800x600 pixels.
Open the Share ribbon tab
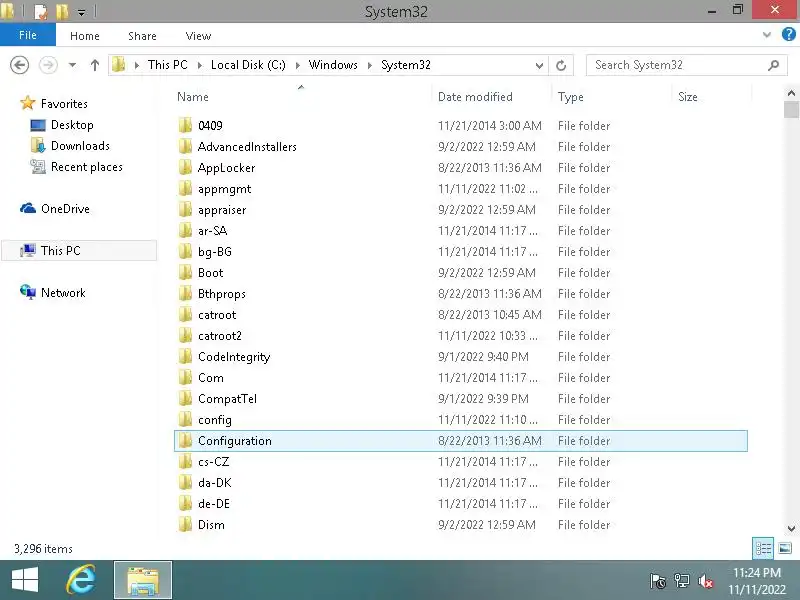(142, 36)
